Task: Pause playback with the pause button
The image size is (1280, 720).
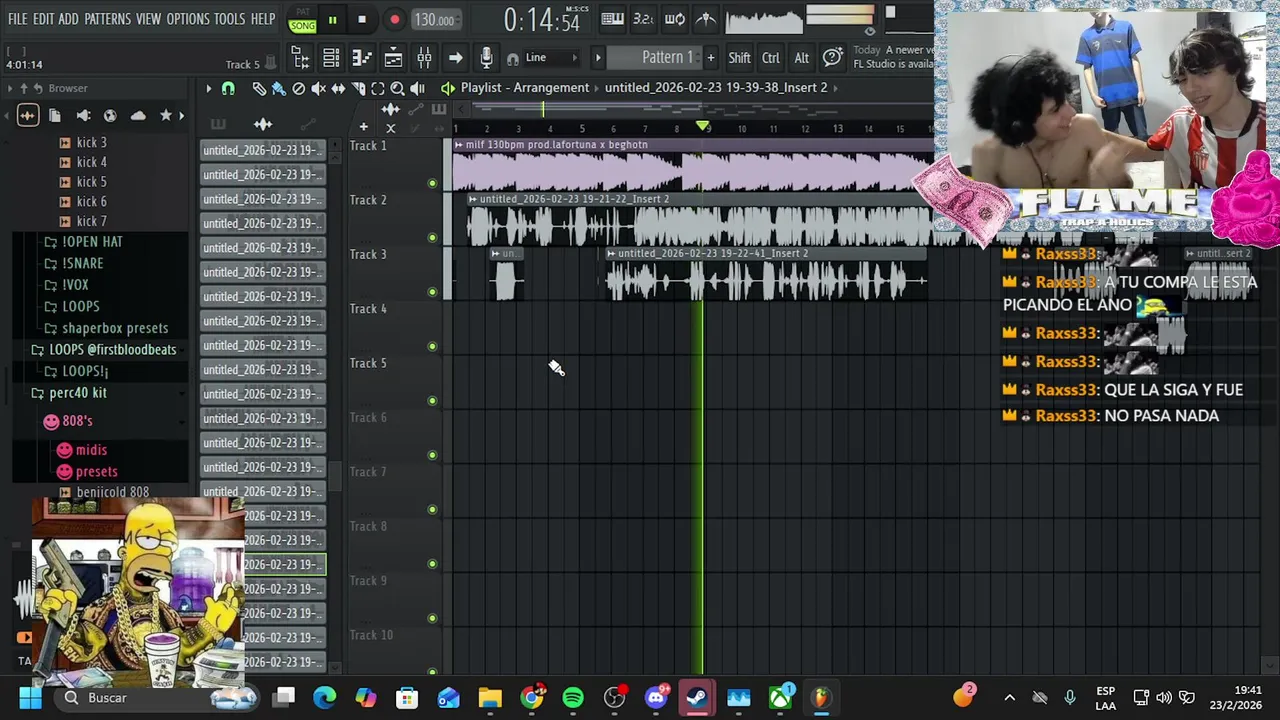Action: coord(332,20)
